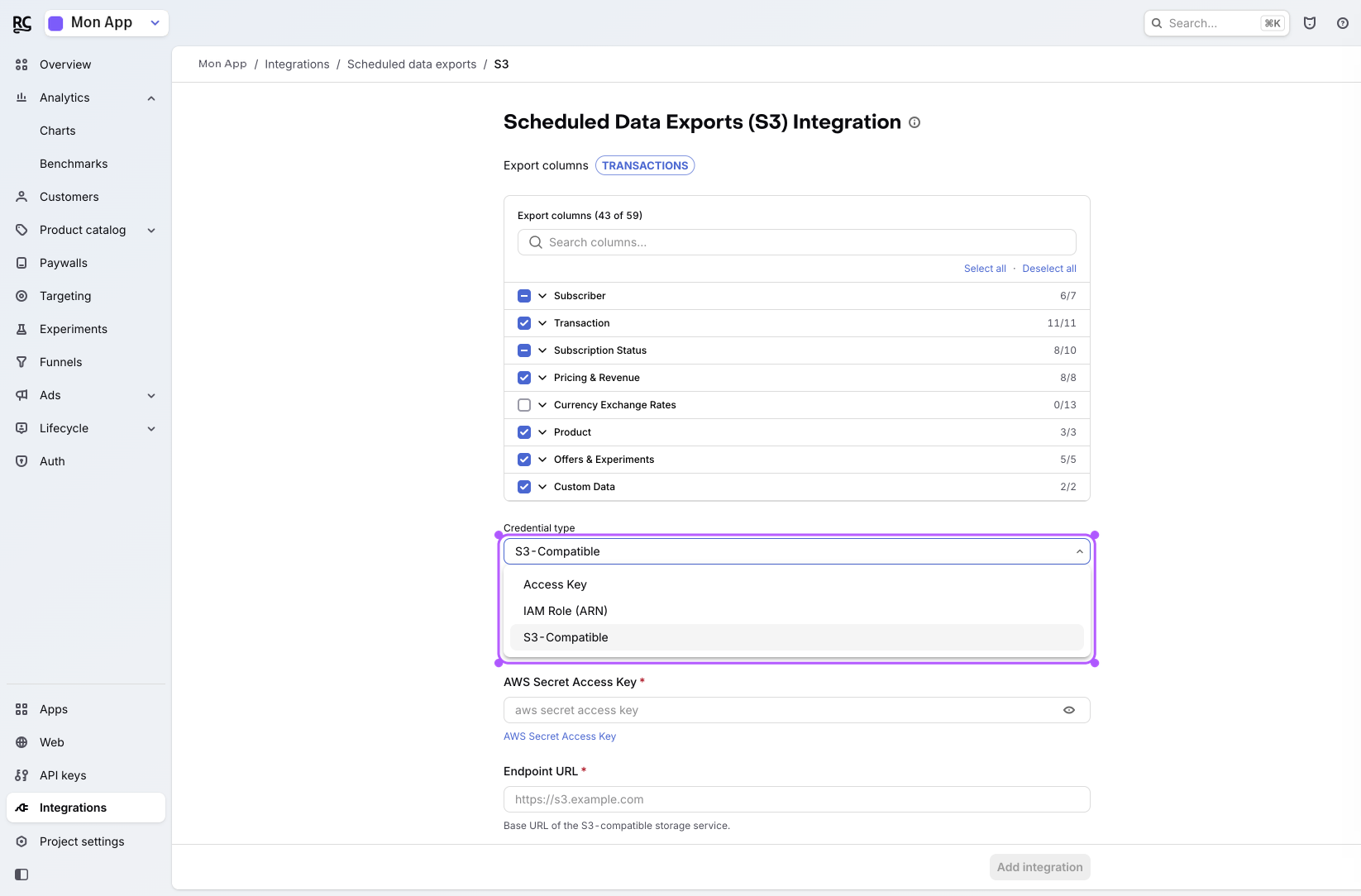Click the help icon in top bar
This screenshot has width=1361, height=896.
pyautogui.click(x=1343, y=23)
